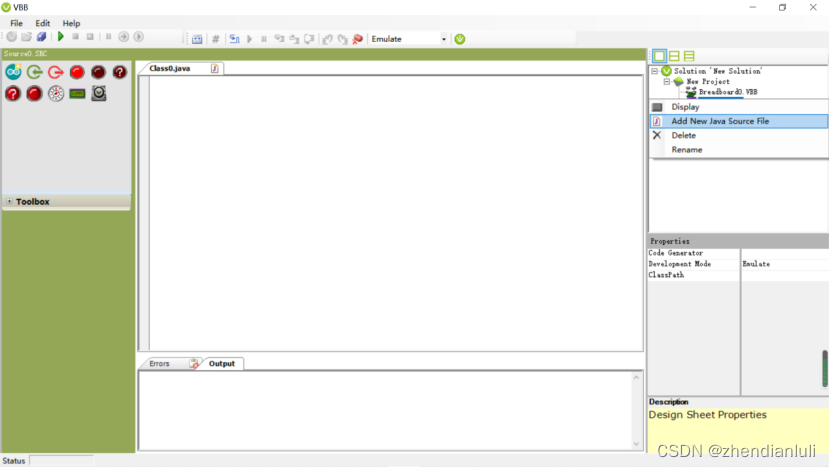This screenshot has width=830, height=467.
Task: Open the Emulate mode dropdown
Action: point(444,39)
